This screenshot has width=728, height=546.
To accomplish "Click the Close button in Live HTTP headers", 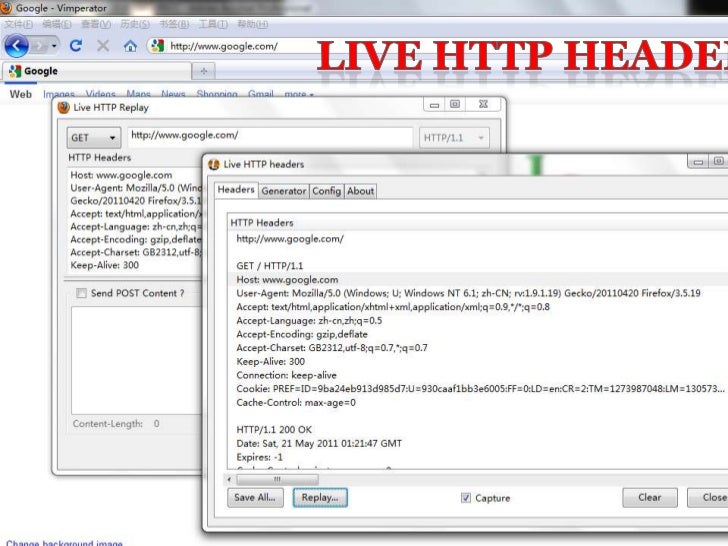I will click(x=708, y=498).
